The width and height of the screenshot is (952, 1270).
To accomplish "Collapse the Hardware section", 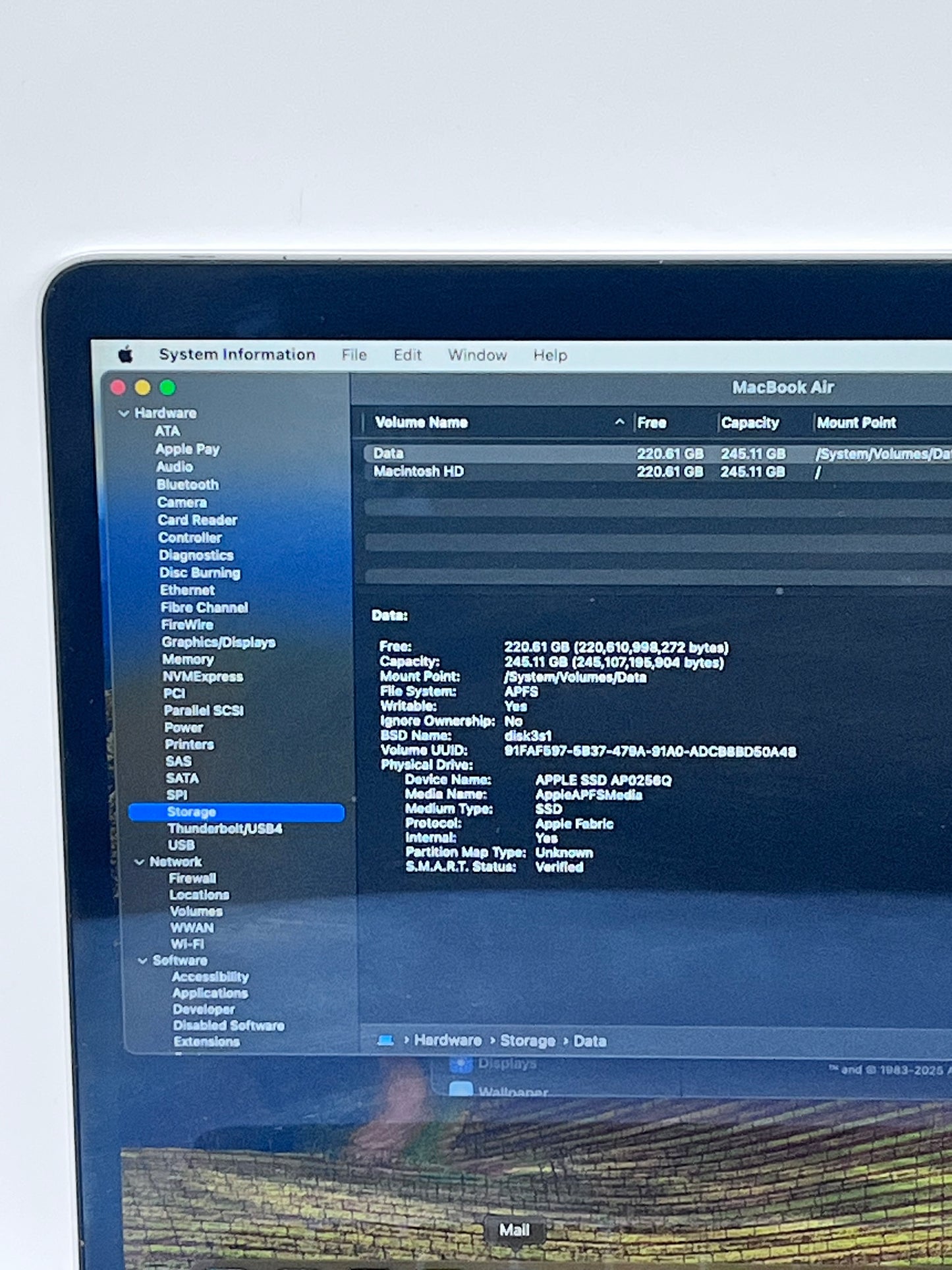I will (123, 413).
